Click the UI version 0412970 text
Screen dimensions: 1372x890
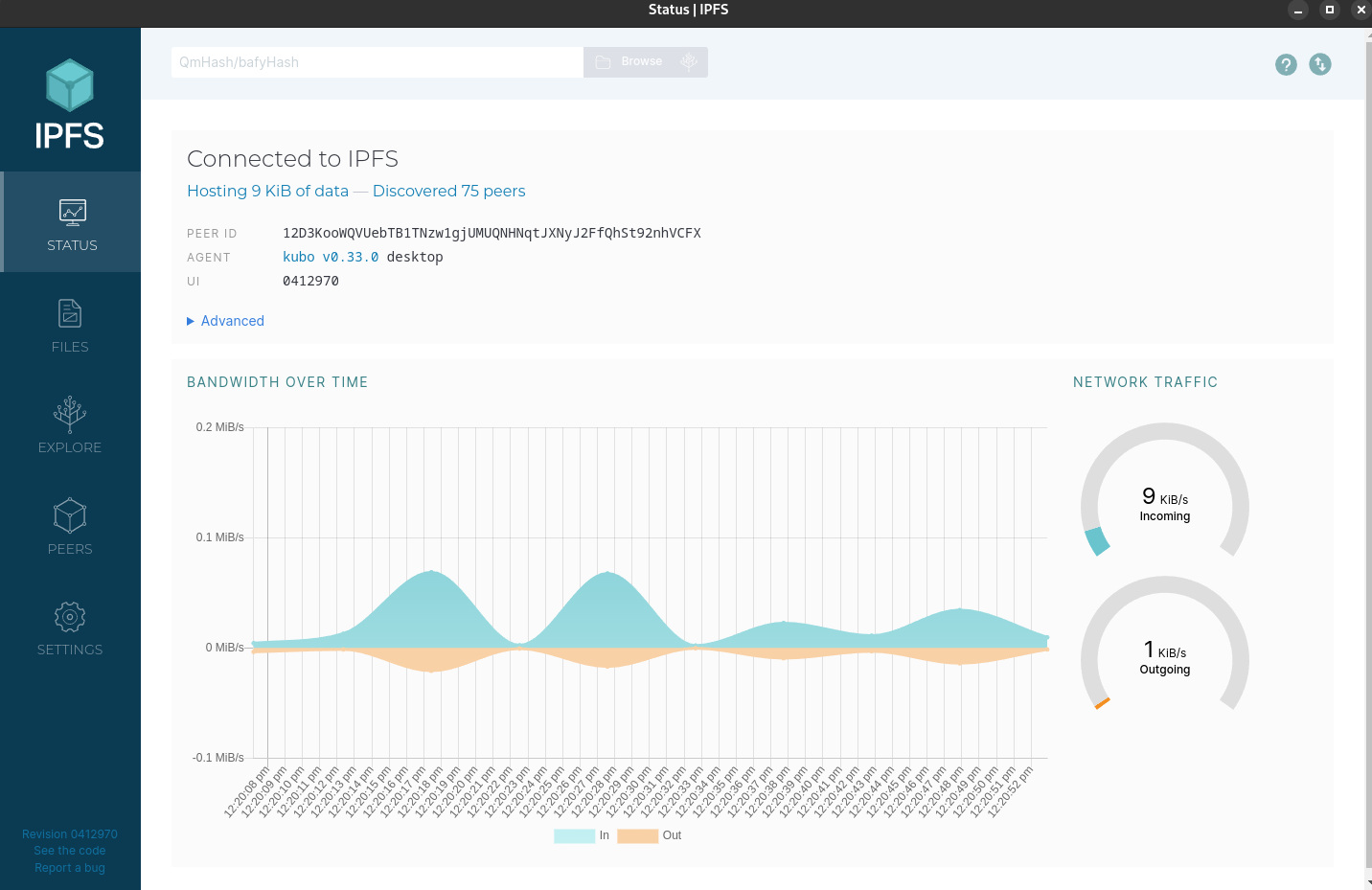click(x=310, y=281)
